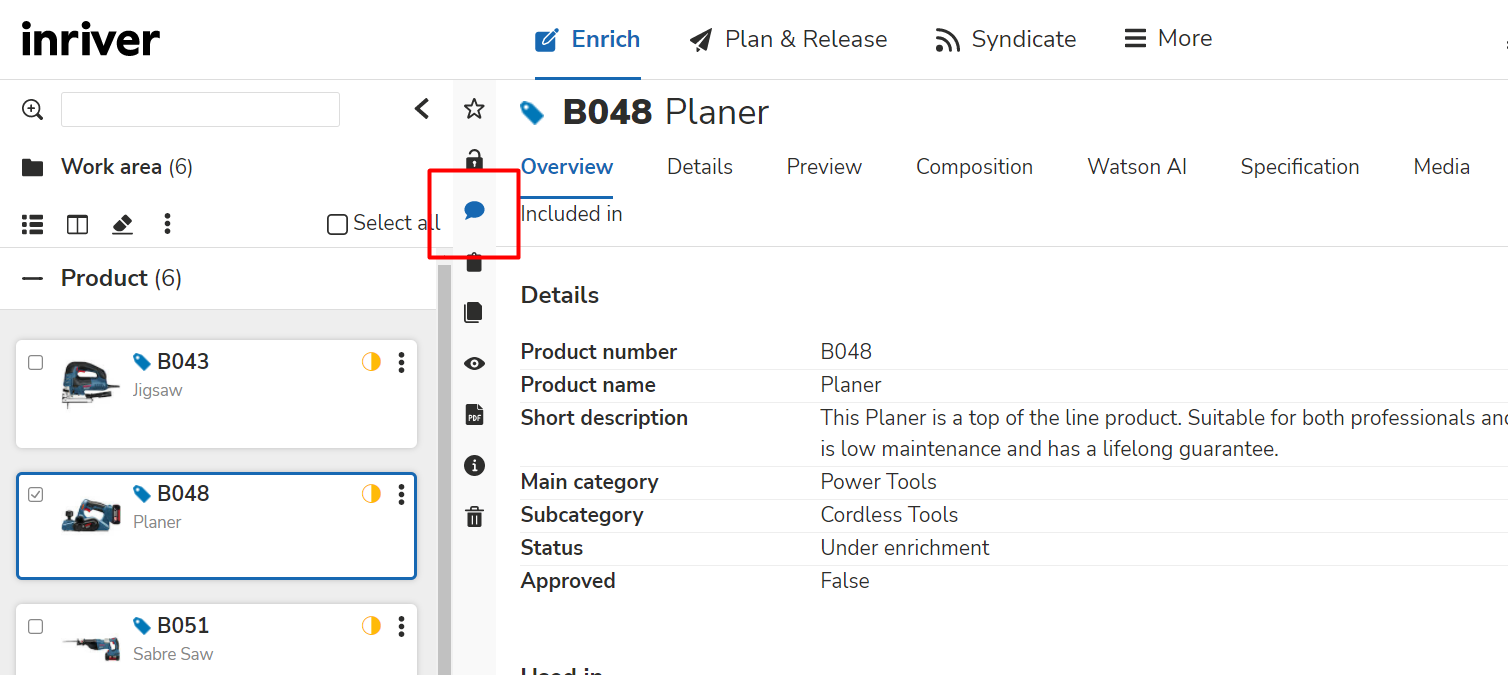Click the clipboard icon in sidebar
The width and height of the screenshot is (1508, 675).
(x=474, y=262)
